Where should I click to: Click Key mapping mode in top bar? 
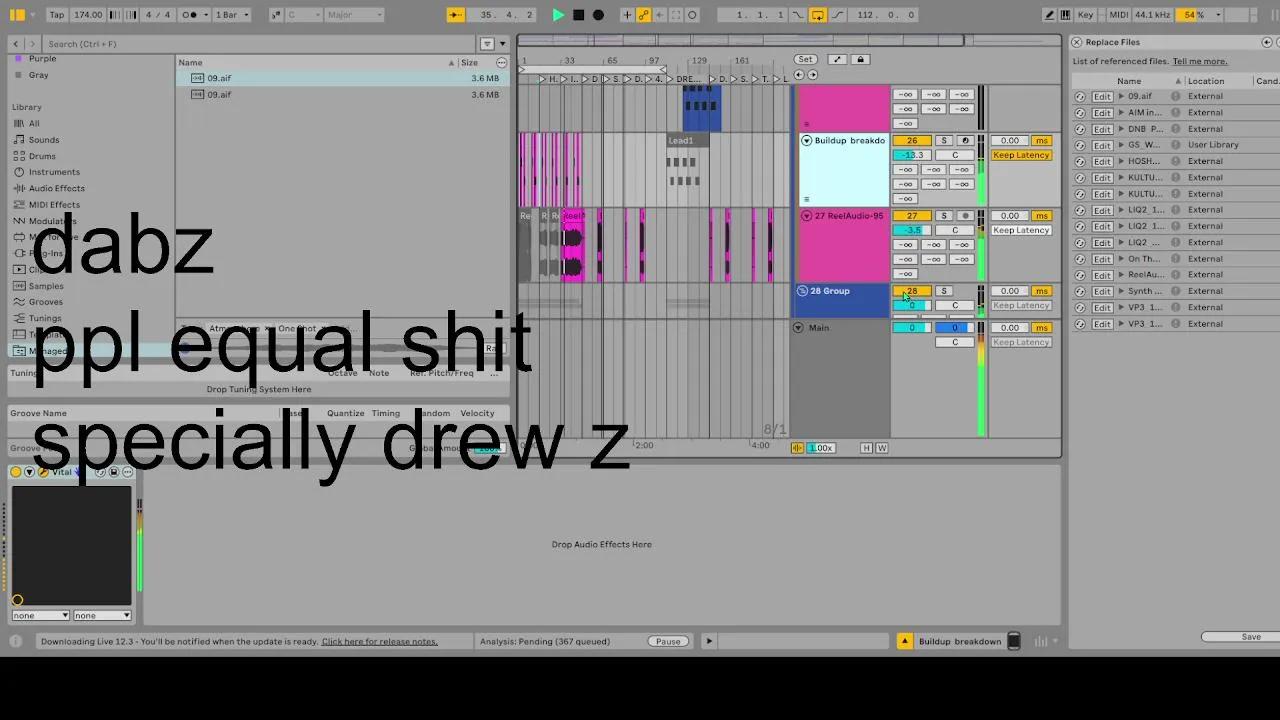(1085, 14)
